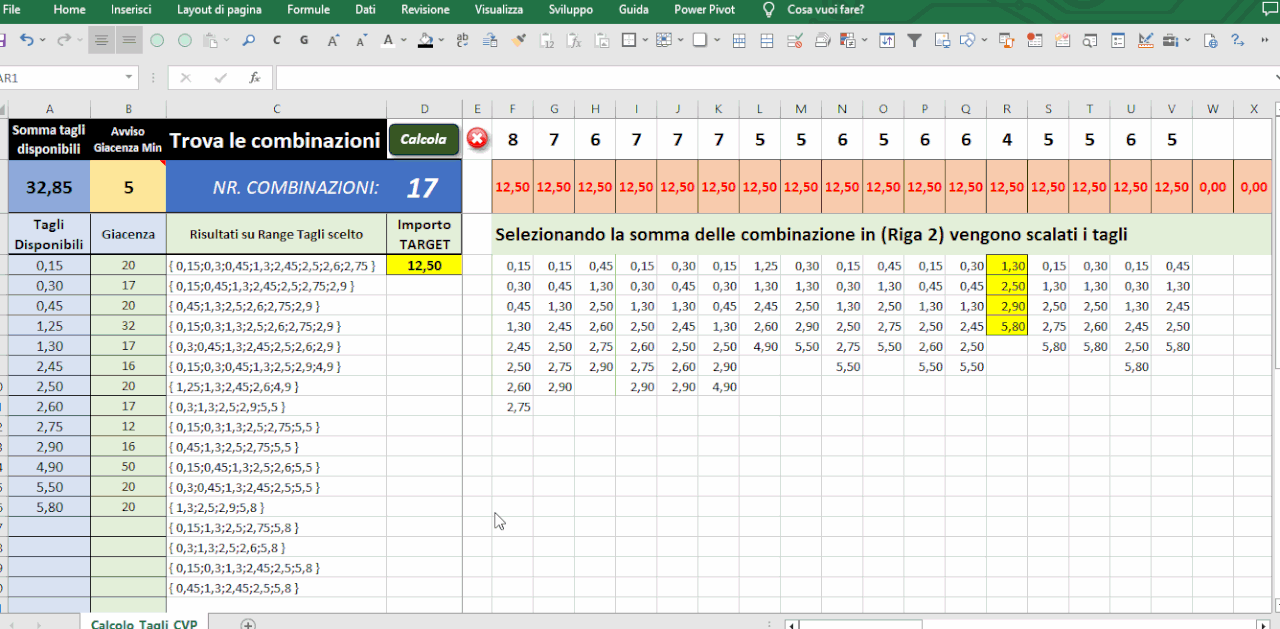Click the toolbox briefcase icon
This screenshot has width=1280, height=629.
(x=1170, y=40)
